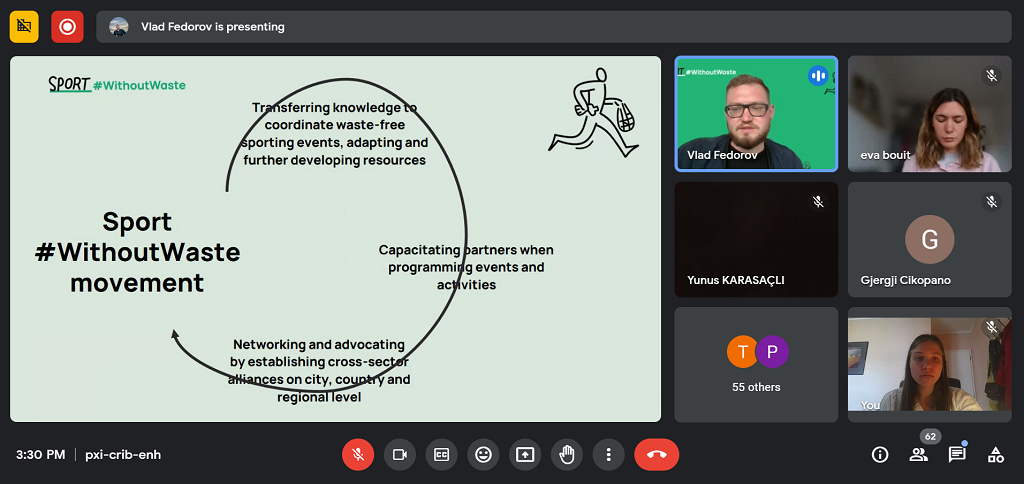Raise your hand in the meeting
Screen dimensions: 1024x484
click(567, 455)
